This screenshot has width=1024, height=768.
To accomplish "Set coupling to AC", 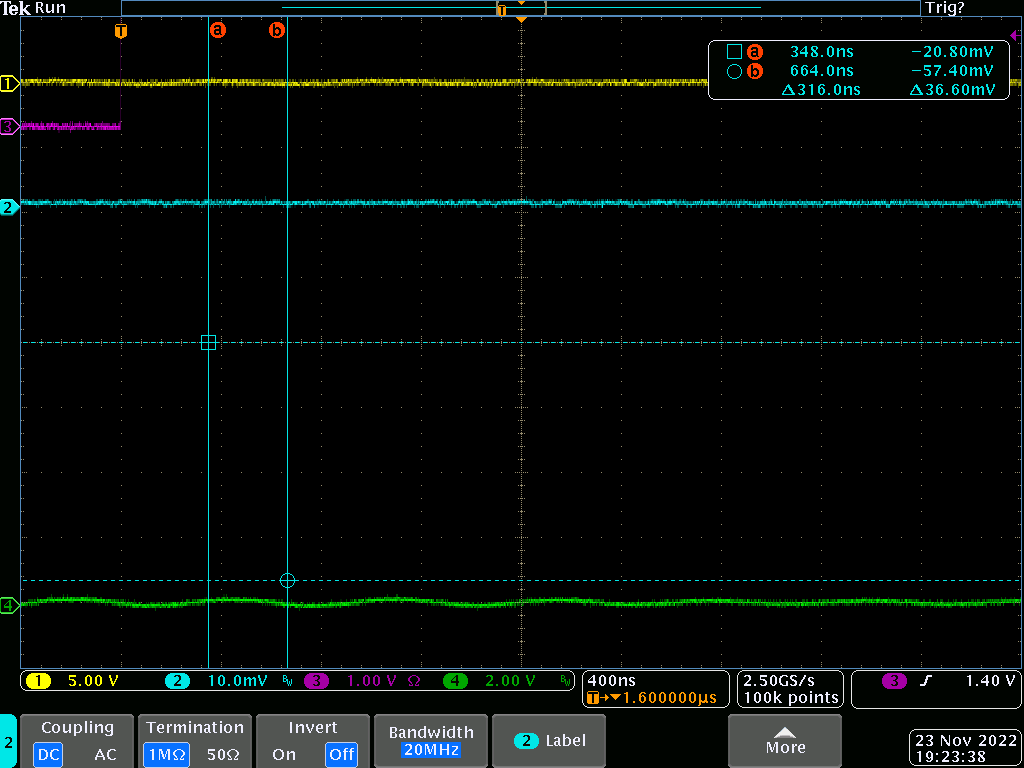I will tap(105, 754).
